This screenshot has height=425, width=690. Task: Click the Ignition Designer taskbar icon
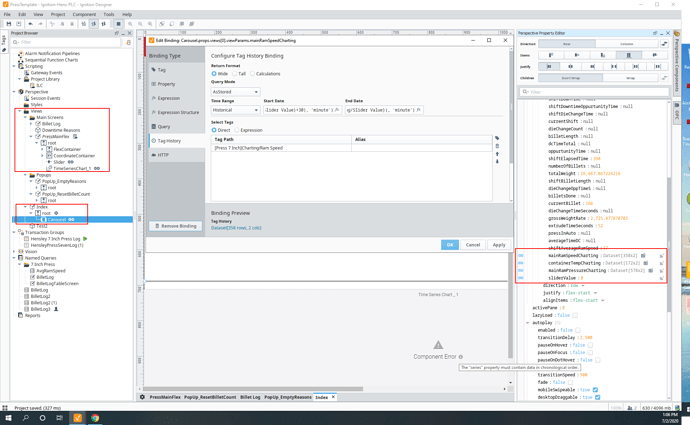pyautogui.click(x=77, y=418)
